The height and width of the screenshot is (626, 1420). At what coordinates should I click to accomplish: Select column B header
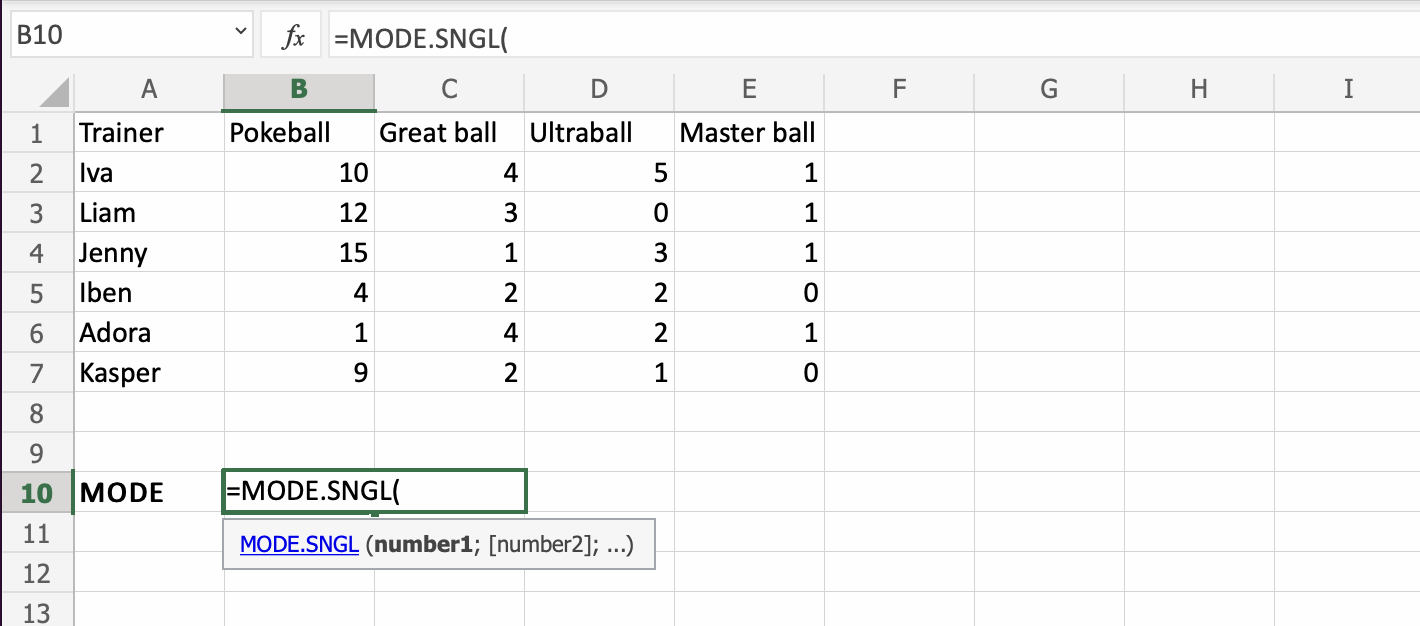[299, 89]
